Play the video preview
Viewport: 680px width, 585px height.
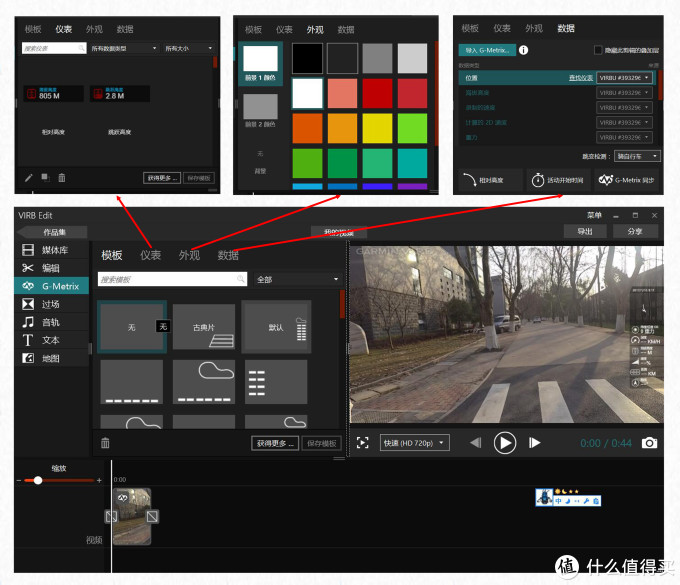505,443
